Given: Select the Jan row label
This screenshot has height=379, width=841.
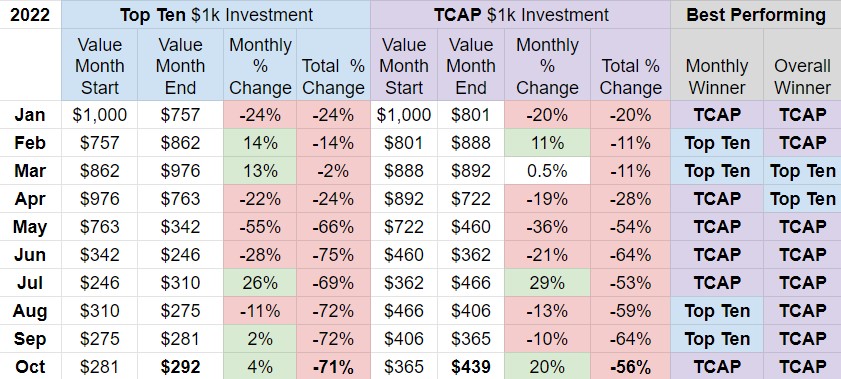Looking at the screenshot, I should click(x=31, y=115).
